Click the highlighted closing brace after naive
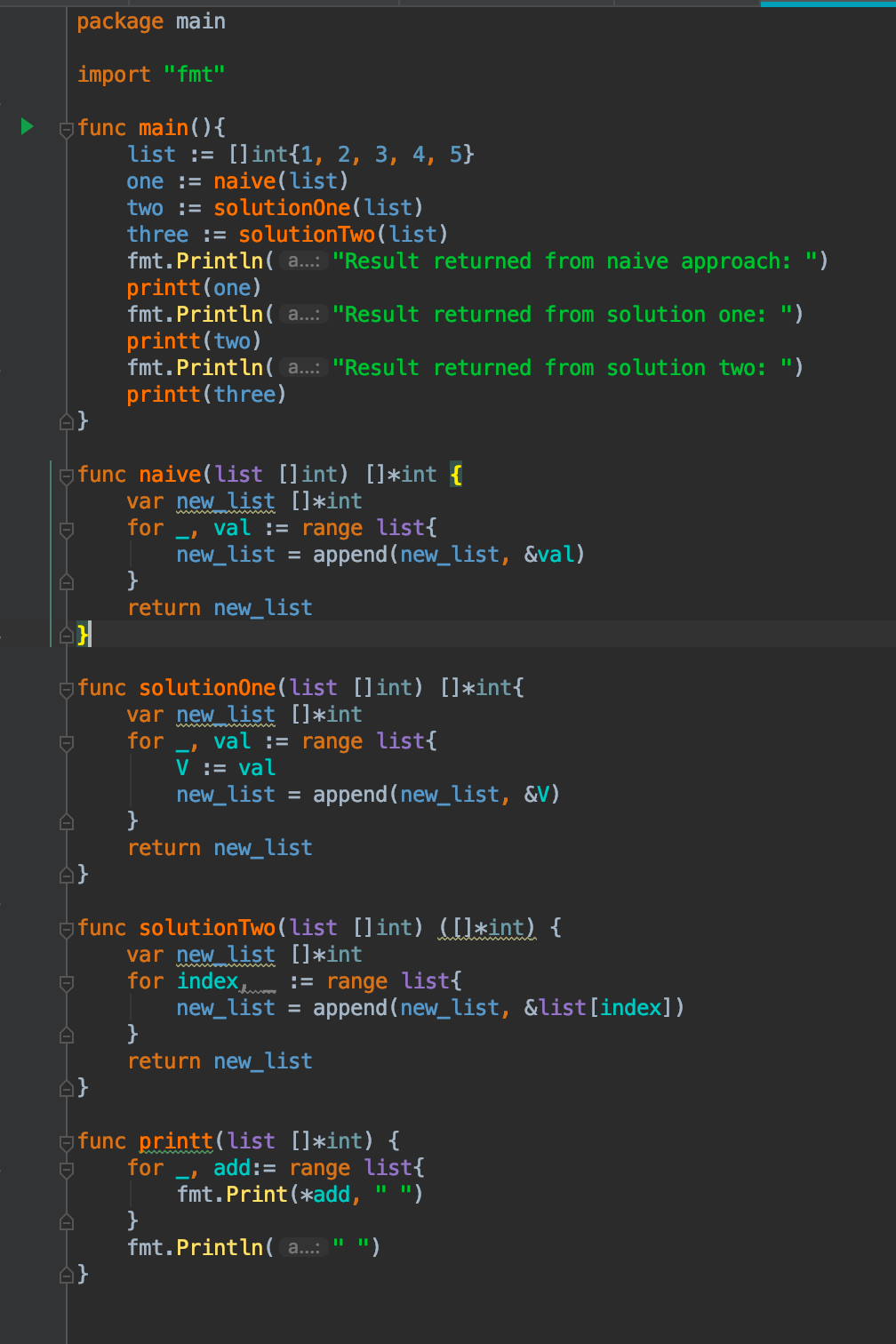The width and height of the screenshot is (896, 1344). coord(82,635)
